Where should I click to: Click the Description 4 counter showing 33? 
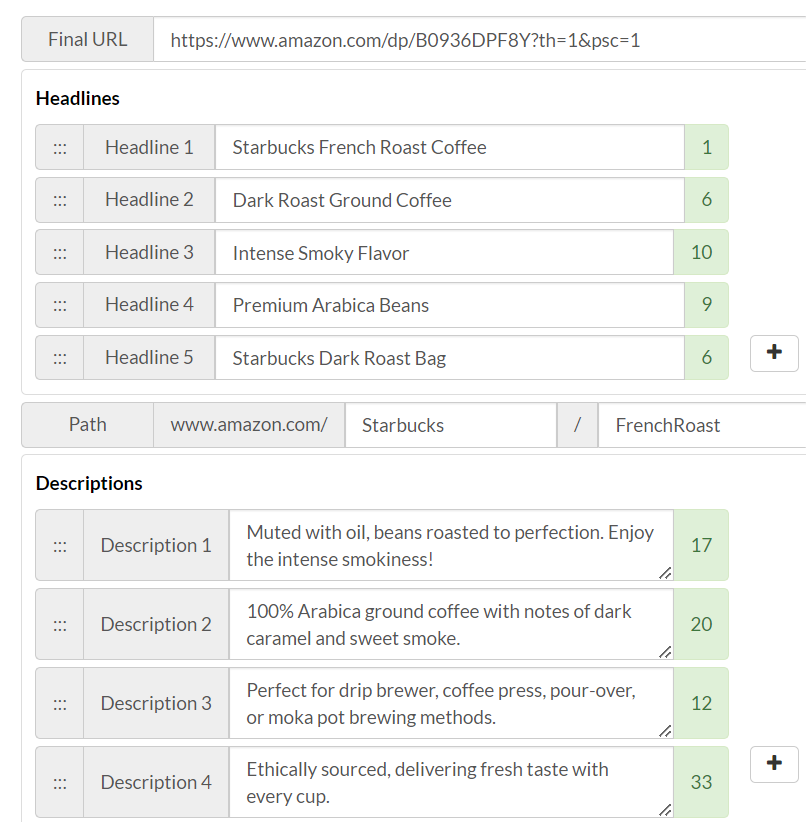(701, 782)
